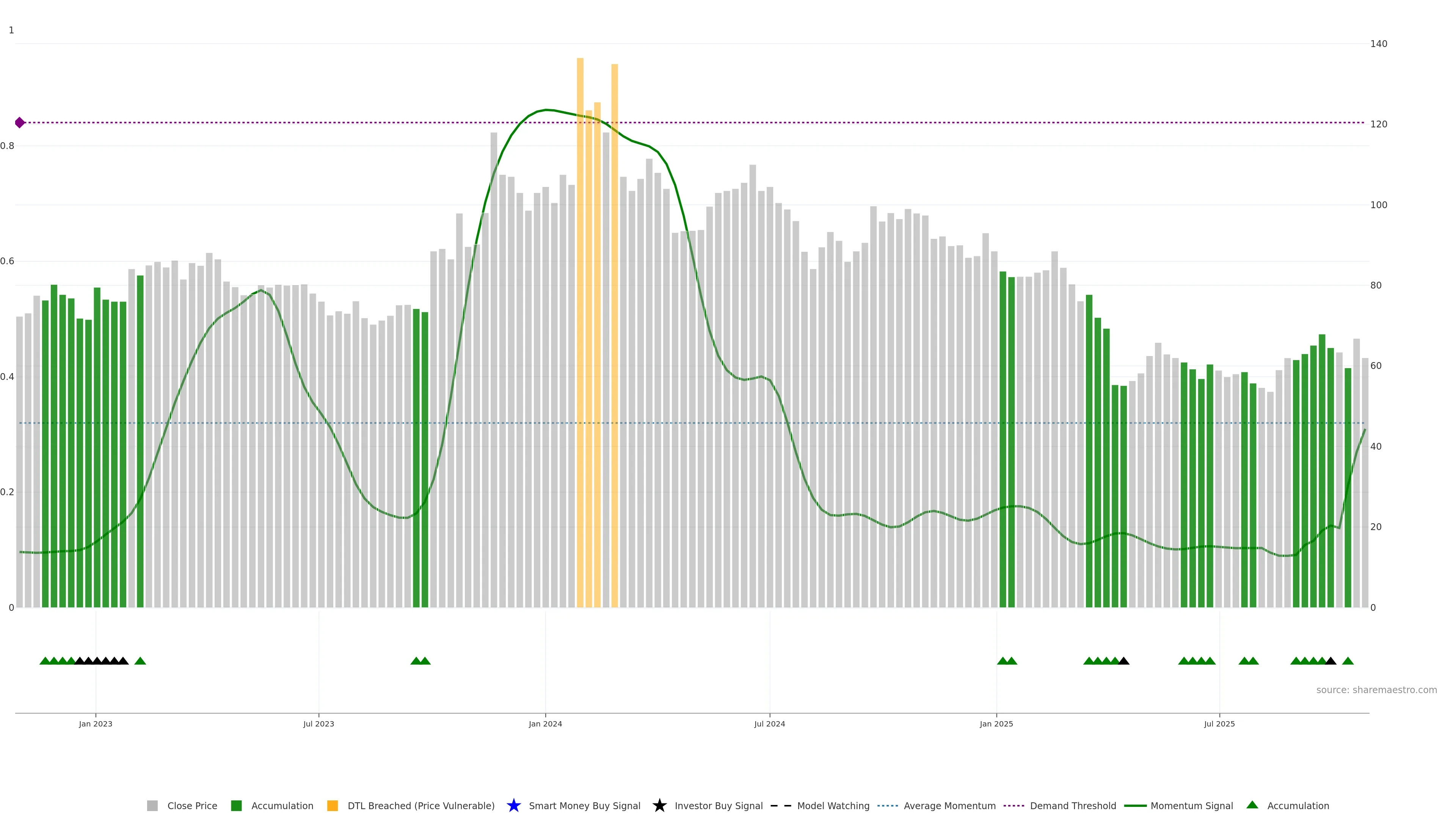Click the green Accumulation legend square
Image resolution: width=1456 pixels, height=819 pixels.
click(x=236, y=805)
